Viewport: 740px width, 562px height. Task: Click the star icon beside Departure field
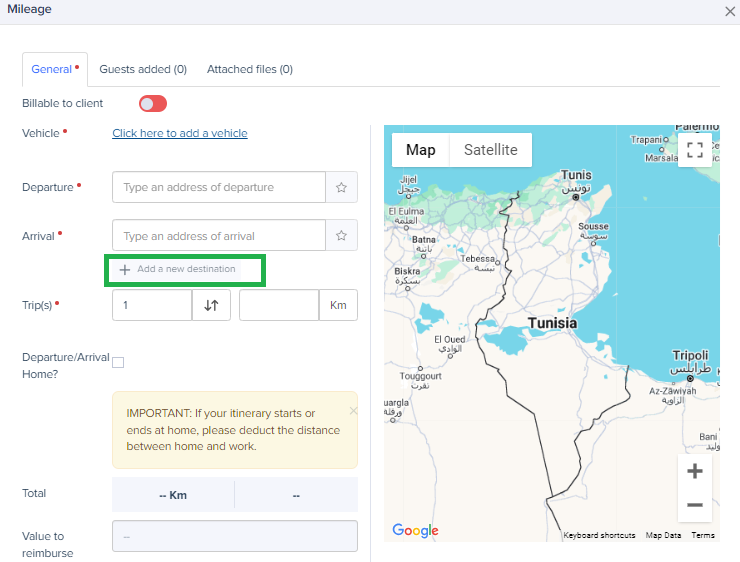[x=341, y=187]
